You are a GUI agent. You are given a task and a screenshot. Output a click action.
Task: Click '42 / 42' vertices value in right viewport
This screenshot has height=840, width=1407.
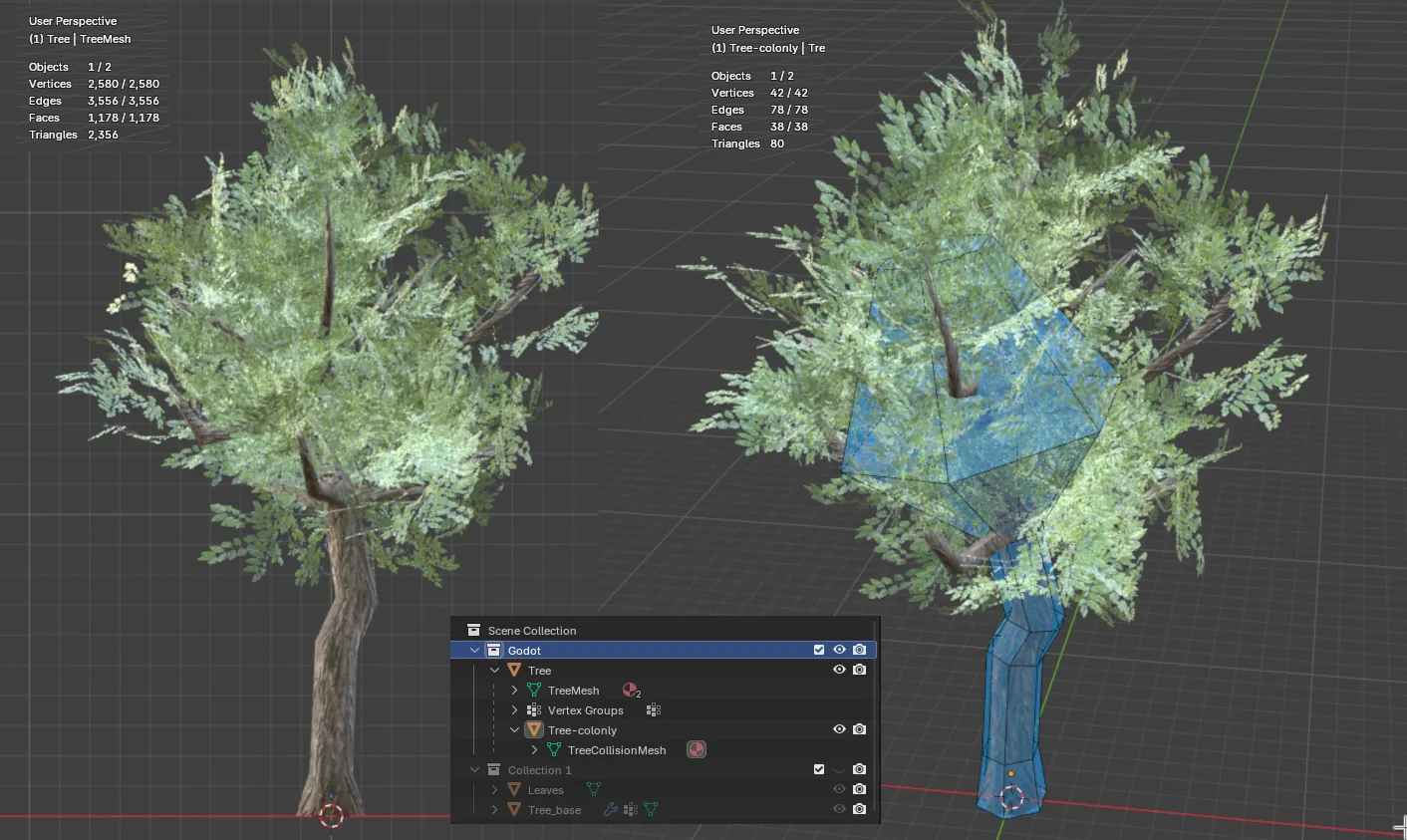click(x=789, y=93)
